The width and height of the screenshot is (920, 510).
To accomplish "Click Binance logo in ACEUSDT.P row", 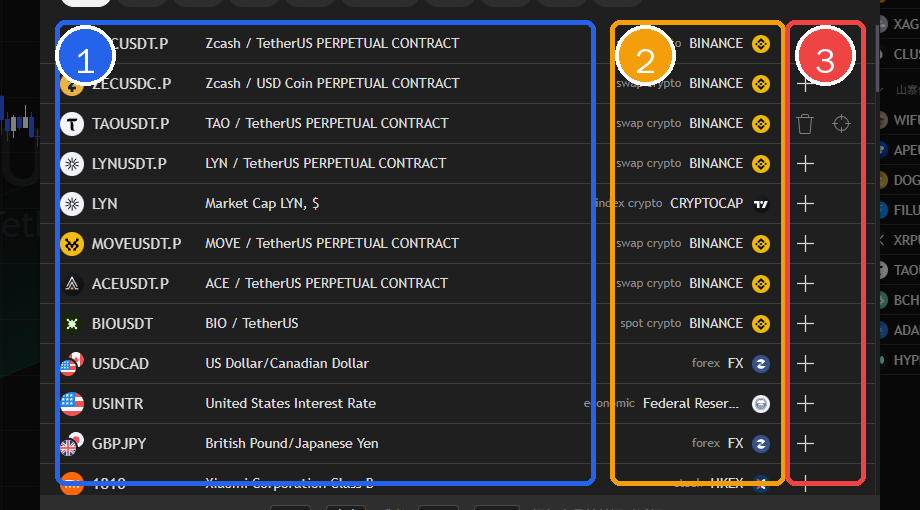I will (x=761, y=283).
